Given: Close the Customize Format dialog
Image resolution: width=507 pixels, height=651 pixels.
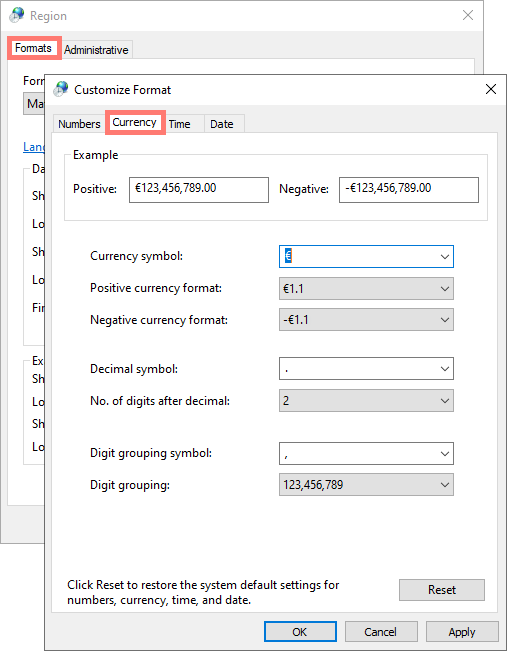Looking at the screenshot, I should coord(491,89).
